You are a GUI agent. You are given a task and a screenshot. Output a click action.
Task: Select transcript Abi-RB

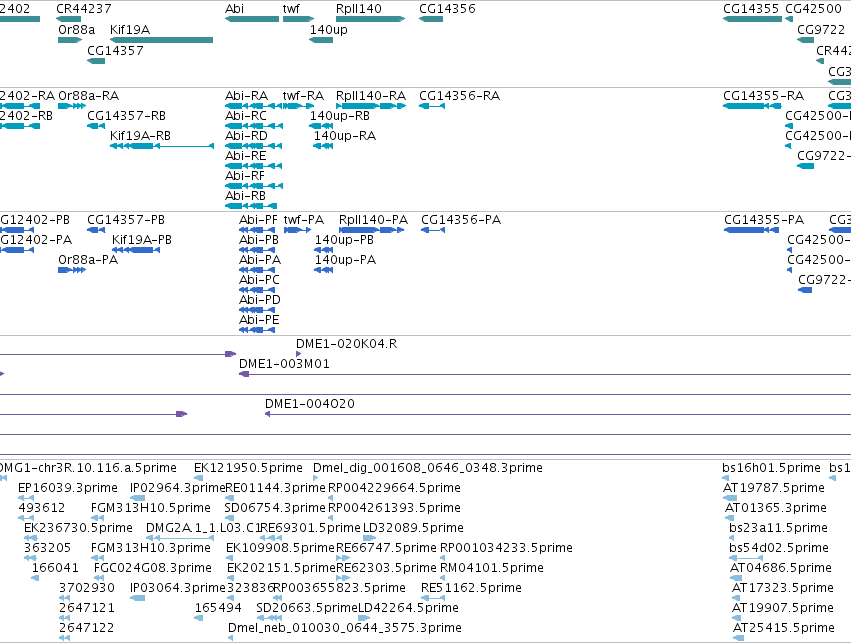tap(251, 206)
